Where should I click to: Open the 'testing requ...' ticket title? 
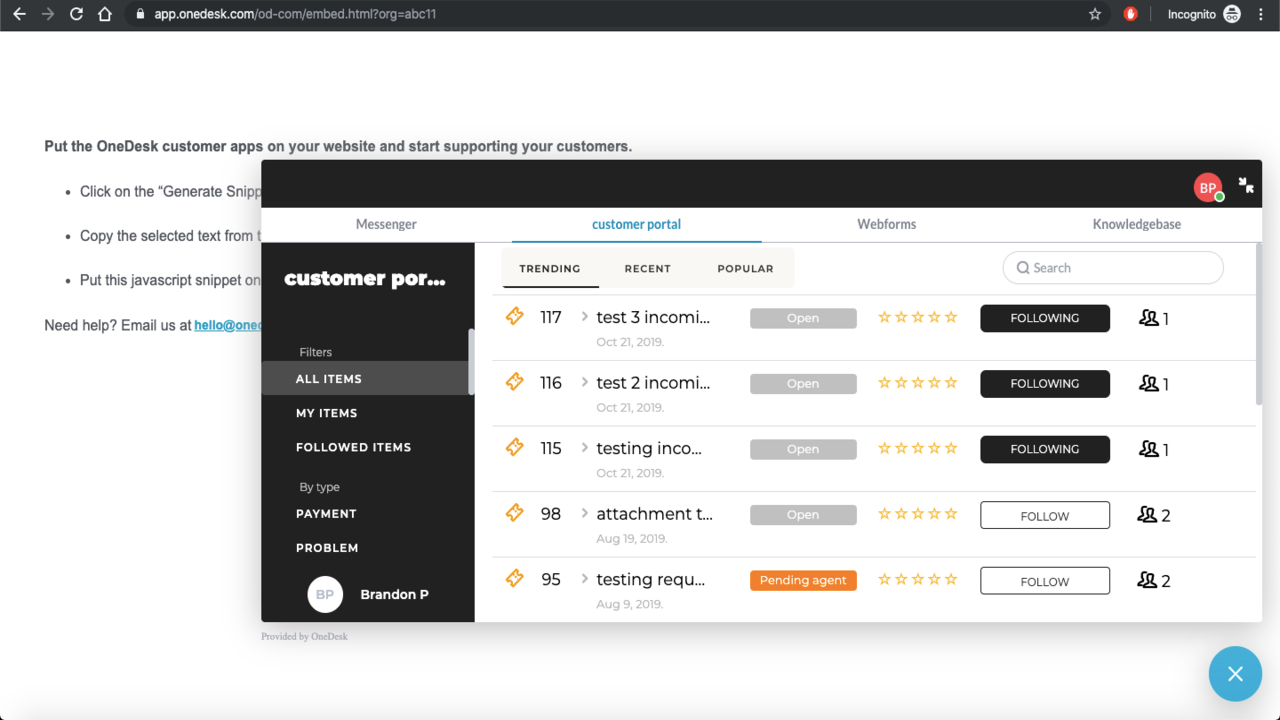[x=651, y=579]
